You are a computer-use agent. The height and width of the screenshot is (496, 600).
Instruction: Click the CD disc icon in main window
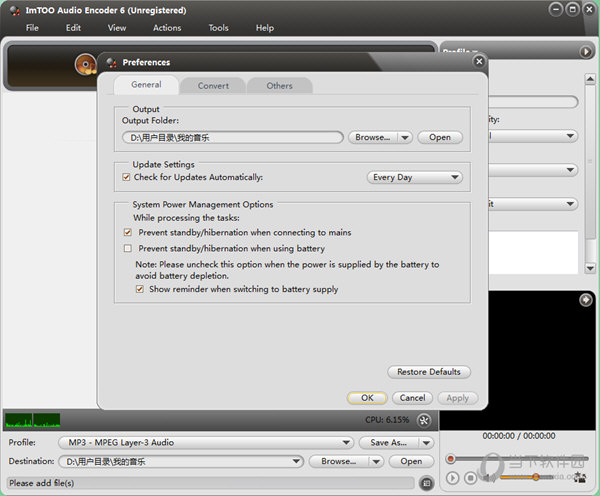(x=86, y=64)
